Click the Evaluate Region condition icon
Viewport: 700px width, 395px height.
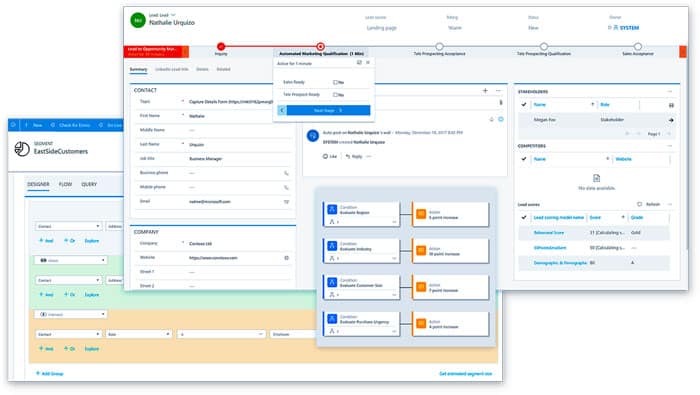tap(332, 209)
